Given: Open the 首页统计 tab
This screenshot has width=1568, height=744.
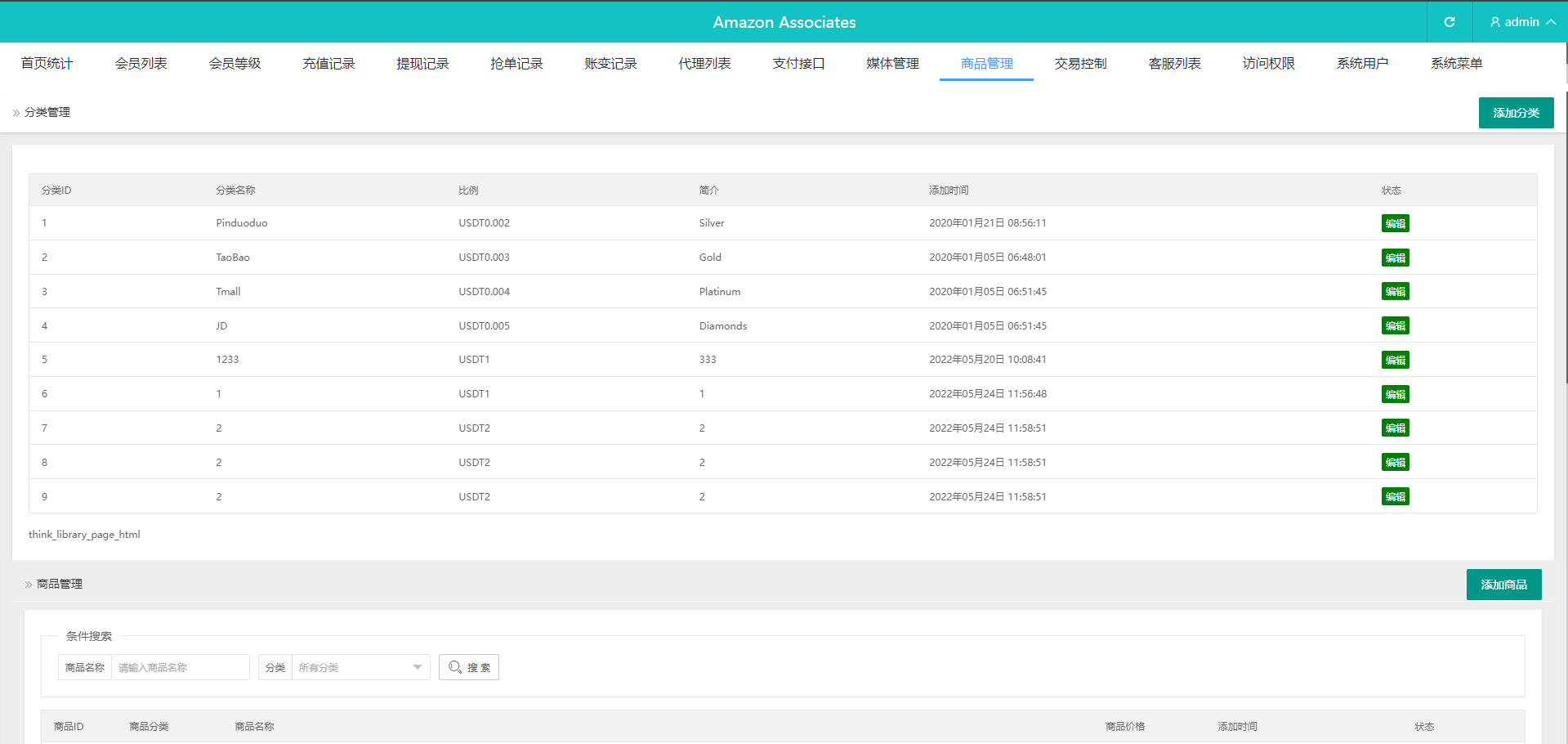Looking at the screenshot, I should (47, 63).
